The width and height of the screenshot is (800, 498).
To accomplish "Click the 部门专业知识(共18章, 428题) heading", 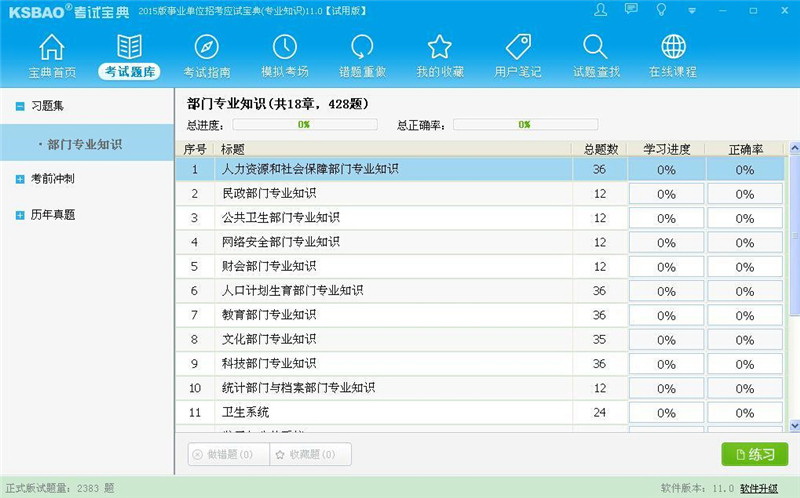I will pos(277,104).
